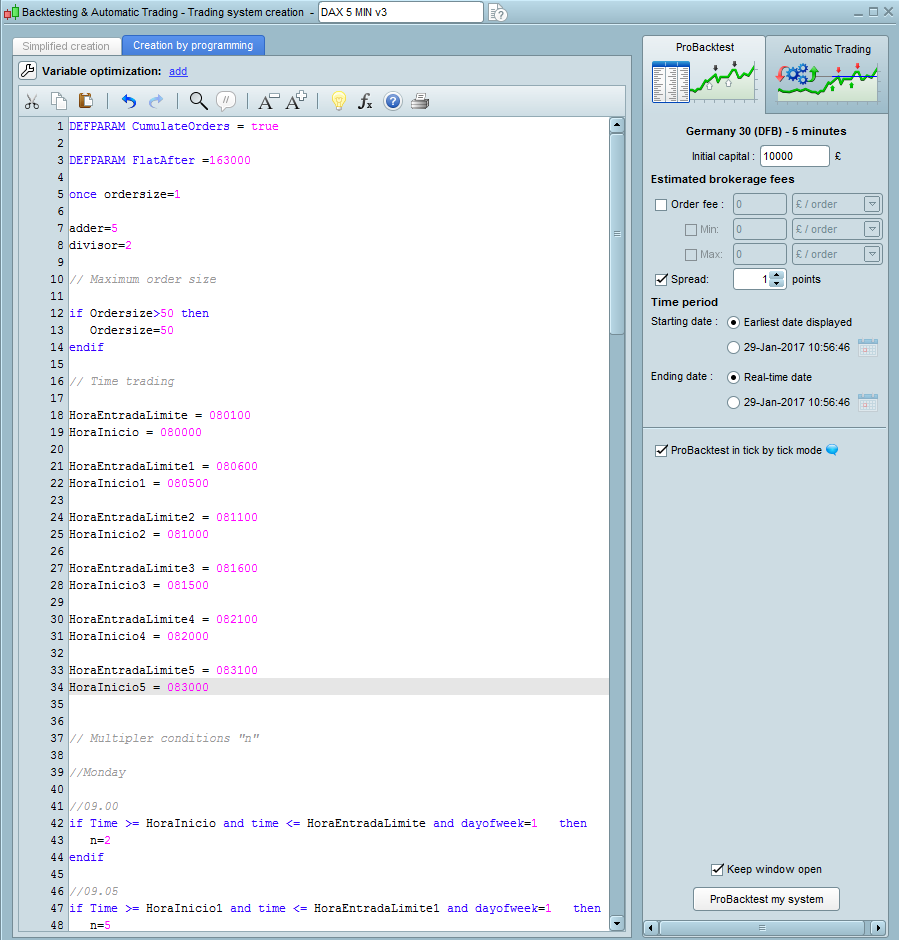Click the Paste clipboard icon
899x940 pixels.
point(86,101)
